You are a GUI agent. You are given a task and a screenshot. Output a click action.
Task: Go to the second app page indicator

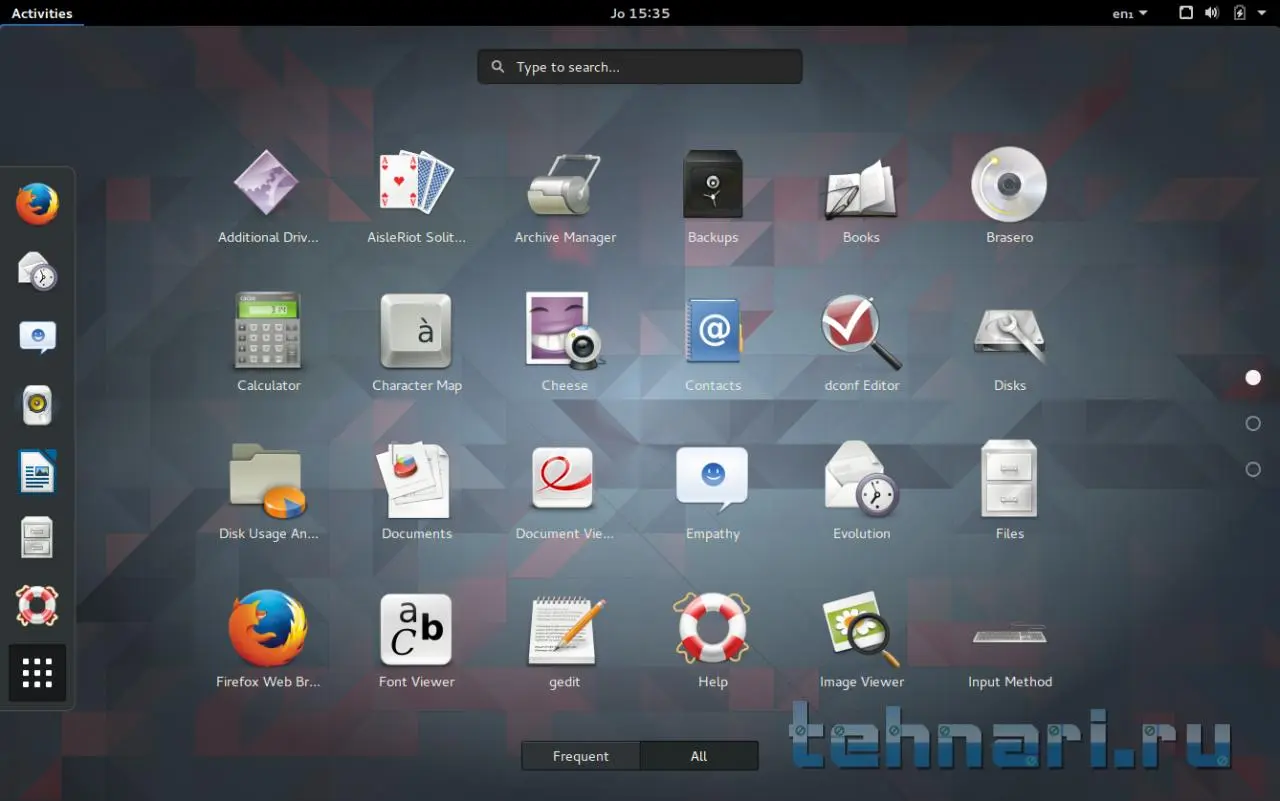(x=1253, y=424)
